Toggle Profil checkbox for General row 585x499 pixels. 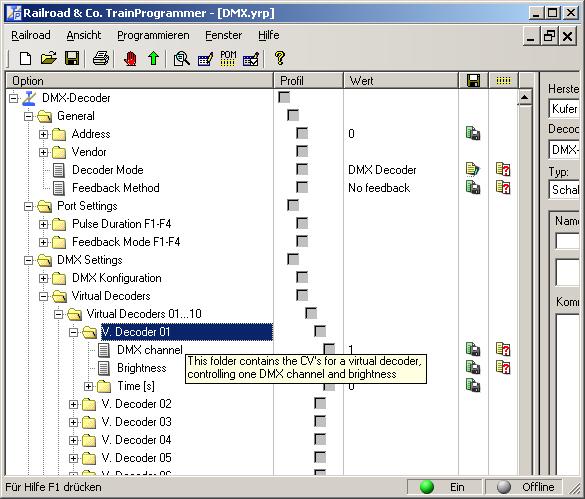[293, 115]
